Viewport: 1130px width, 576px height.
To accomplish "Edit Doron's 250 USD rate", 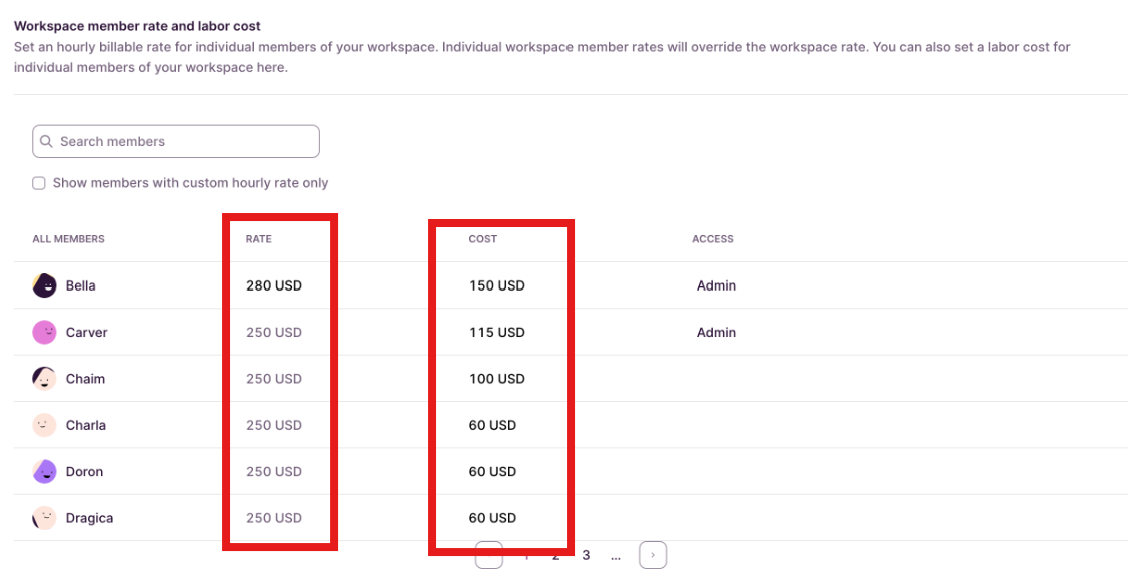I will point(272,471).
